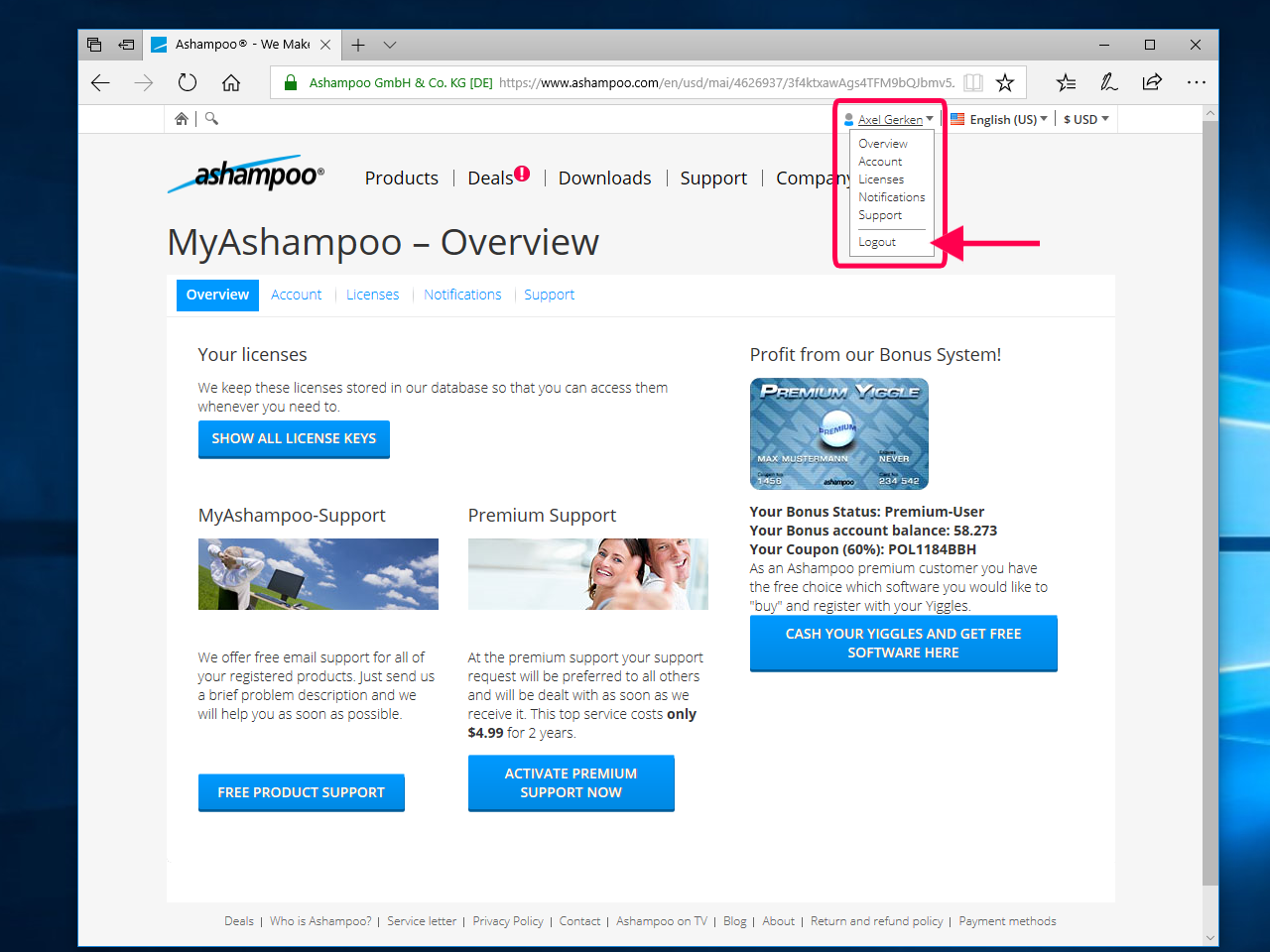
Task: Click the browser forward arrow
Action: 144,83
